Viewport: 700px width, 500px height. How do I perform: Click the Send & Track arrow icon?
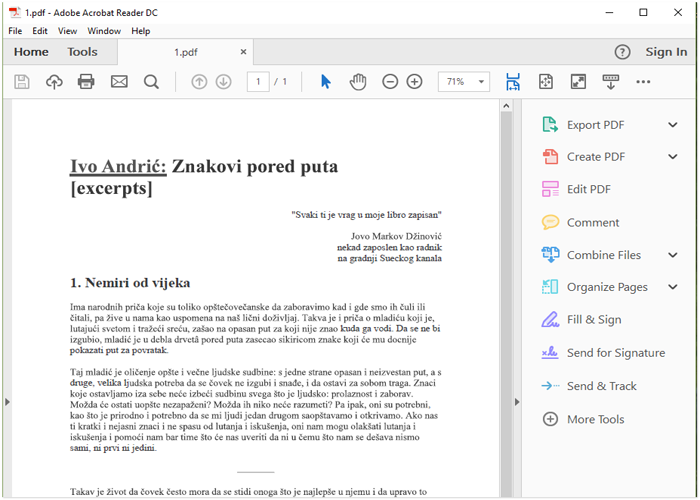[550, 386]
